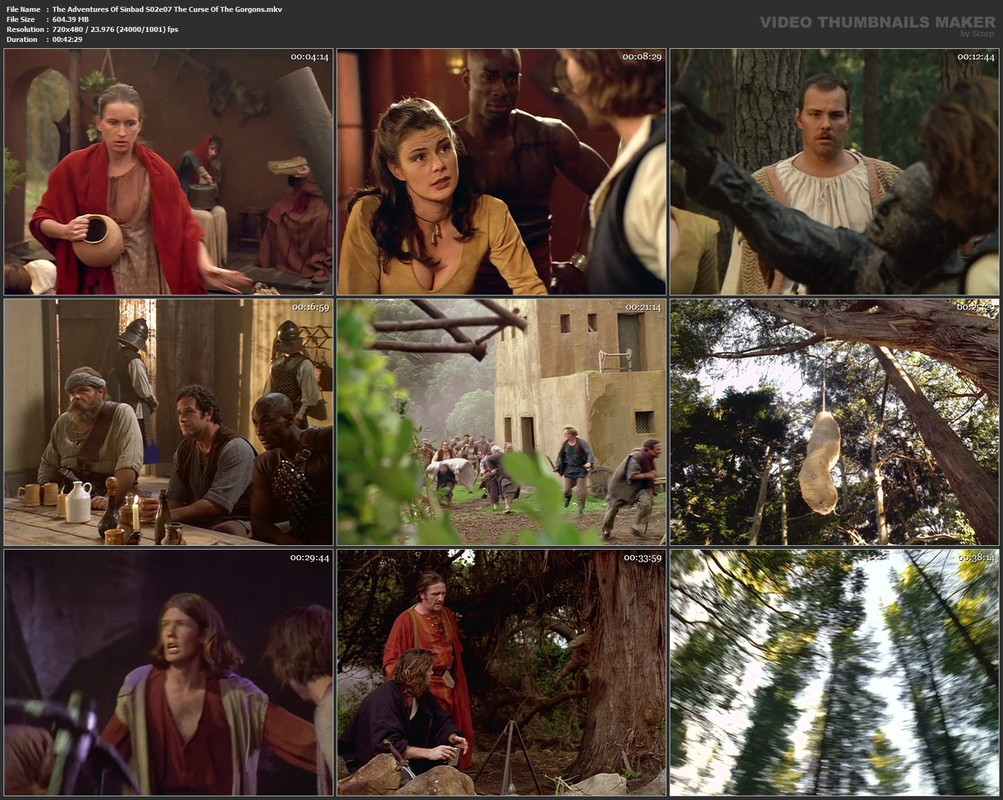Open the thumbnail timestamped 00:21:14
Screen dimensions: 1003x800
coord(502,422)
